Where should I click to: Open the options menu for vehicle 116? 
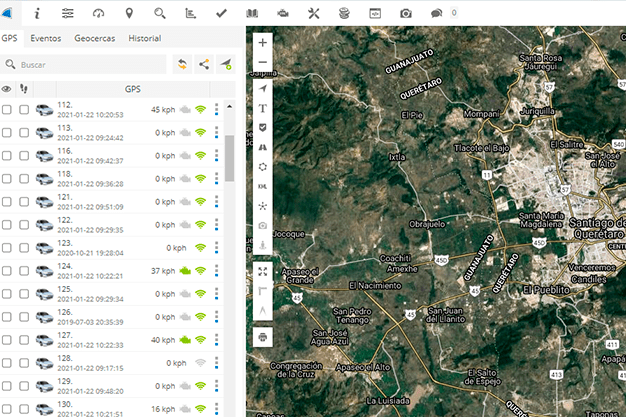click(216, 155)
